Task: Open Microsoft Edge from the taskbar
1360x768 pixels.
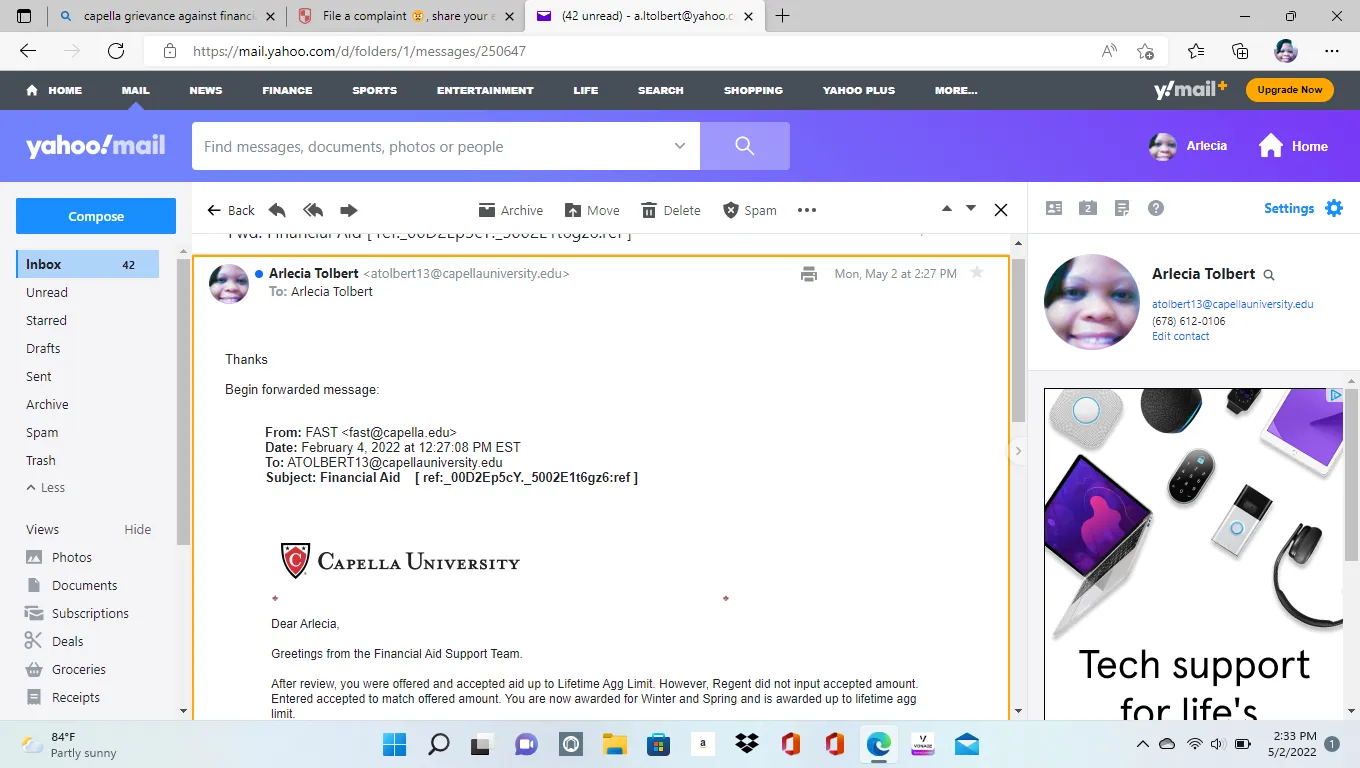Action: coord(879,744)
